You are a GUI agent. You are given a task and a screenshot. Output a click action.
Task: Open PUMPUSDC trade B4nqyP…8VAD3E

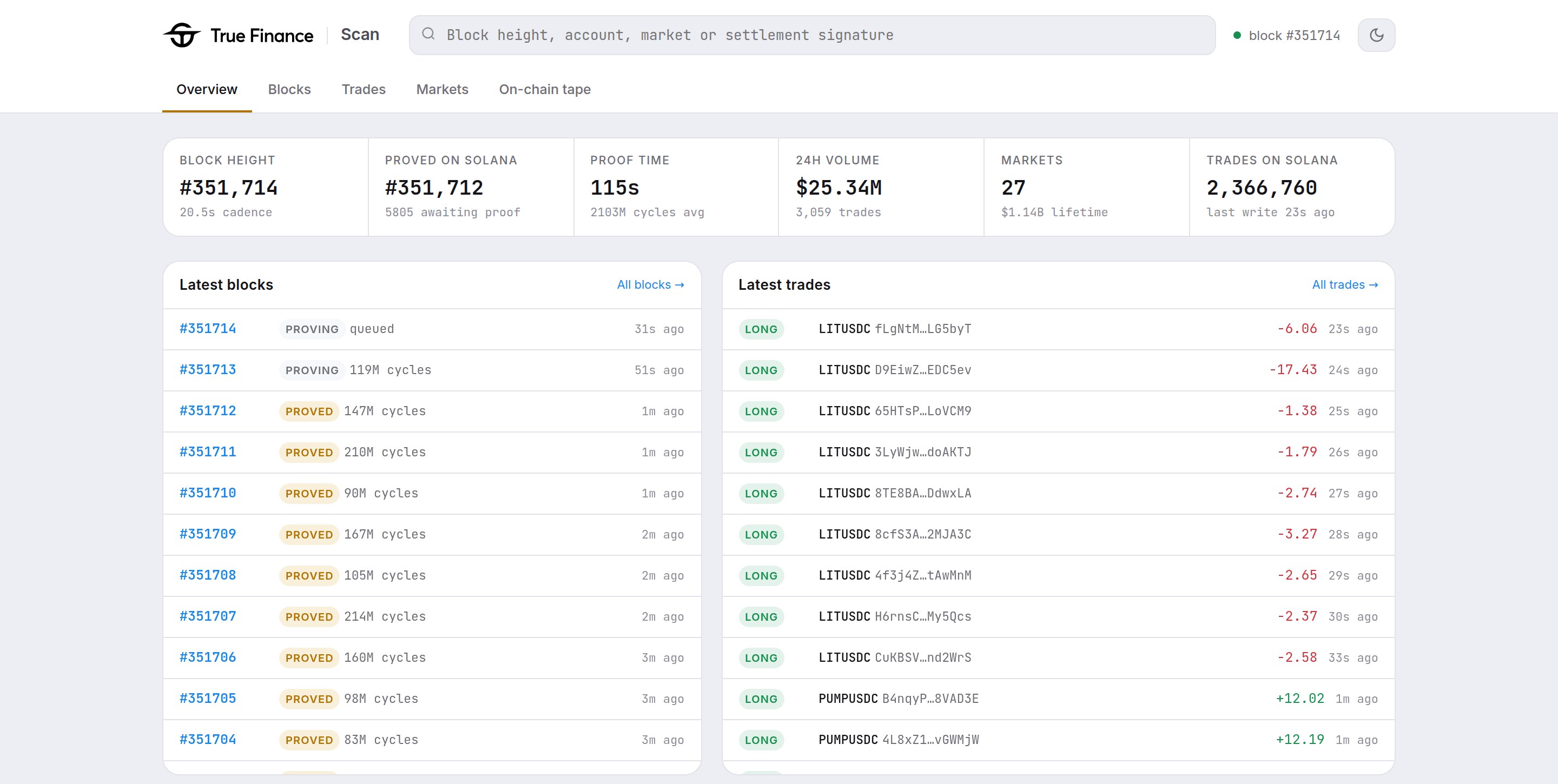[x=1058, y=699]
